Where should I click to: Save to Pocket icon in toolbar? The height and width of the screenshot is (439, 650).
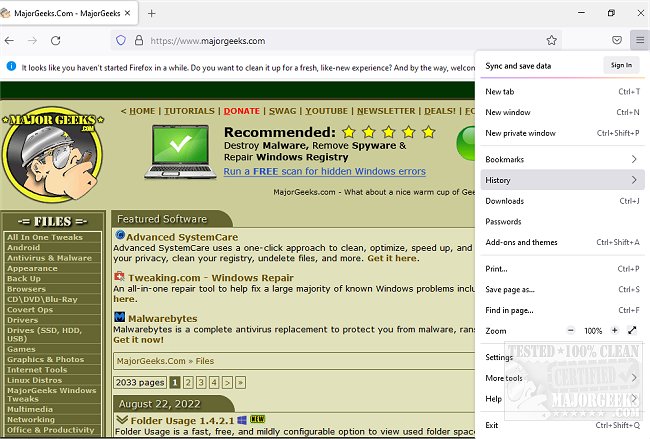617,40
